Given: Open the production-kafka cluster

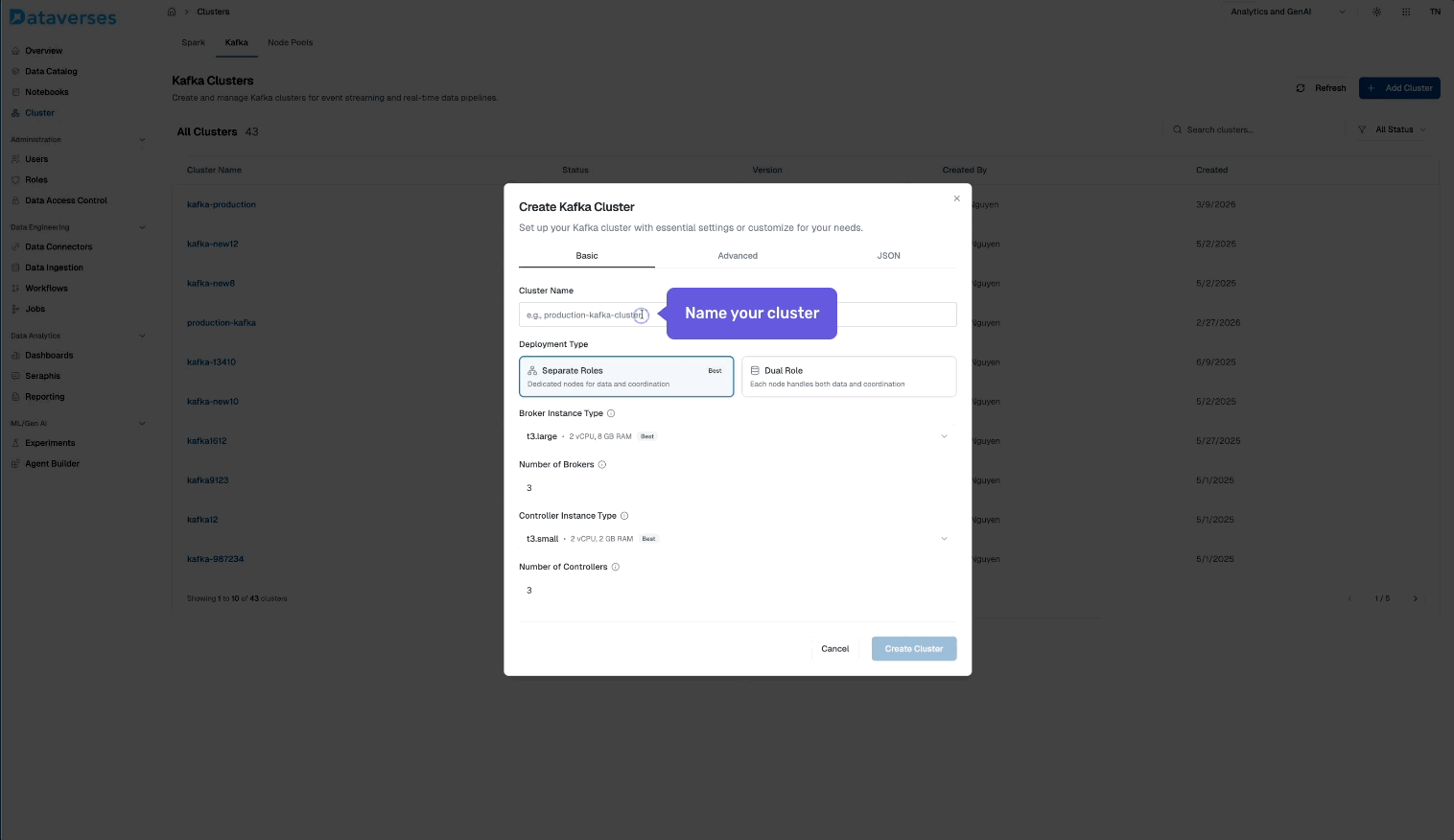Looking at the screenshot, I should [222, 323].
